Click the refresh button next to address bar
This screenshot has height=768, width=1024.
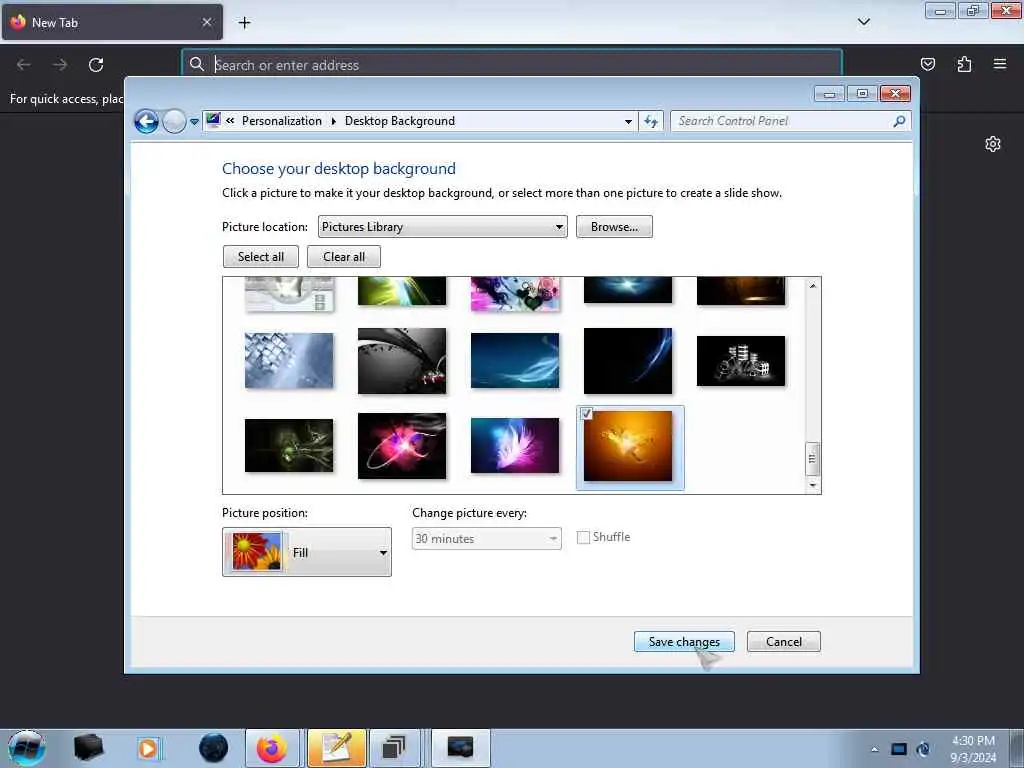click(x=651, y=121)
